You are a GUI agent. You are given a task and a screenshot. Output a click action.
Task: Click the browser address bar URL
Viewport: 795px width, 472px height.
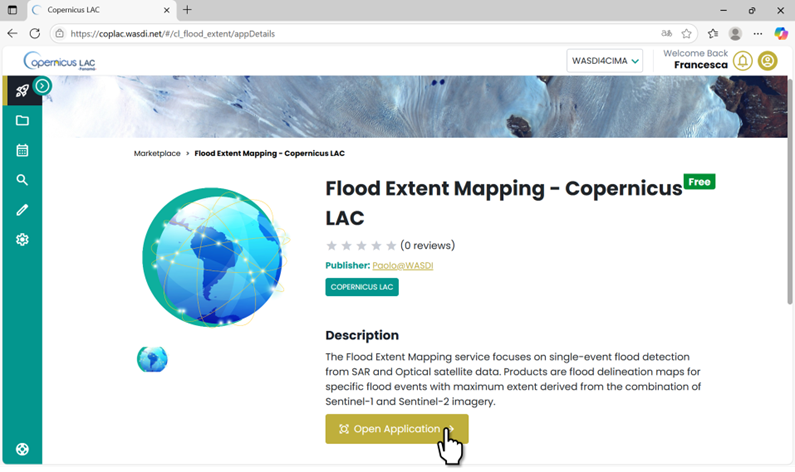(172, 33)
